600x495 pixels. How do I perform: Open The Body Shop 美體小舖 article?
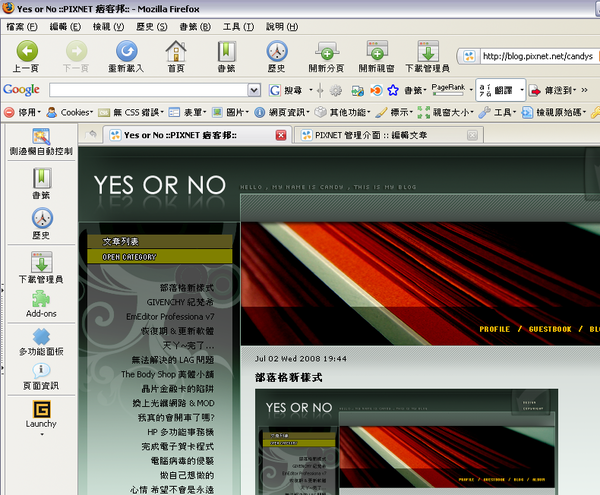[168, 374]
